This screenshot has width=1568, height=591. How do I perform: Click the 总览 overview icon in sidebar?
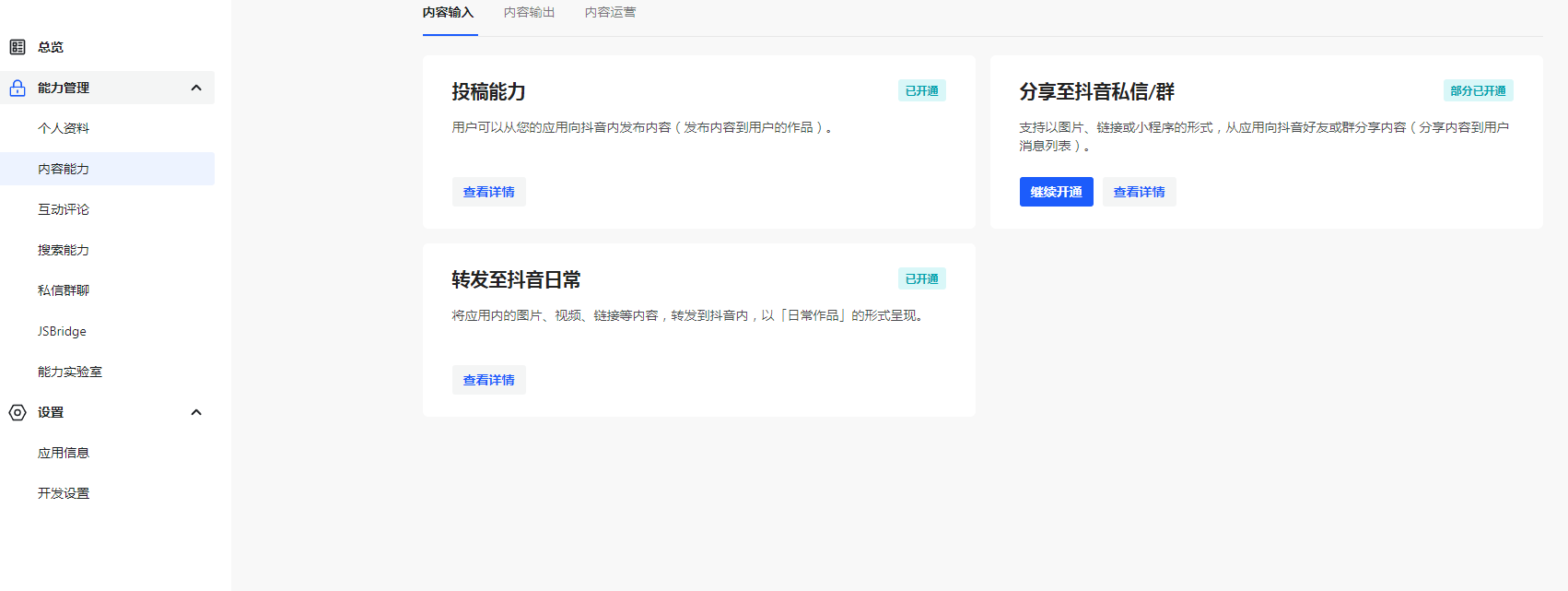[x=18, y=47]
